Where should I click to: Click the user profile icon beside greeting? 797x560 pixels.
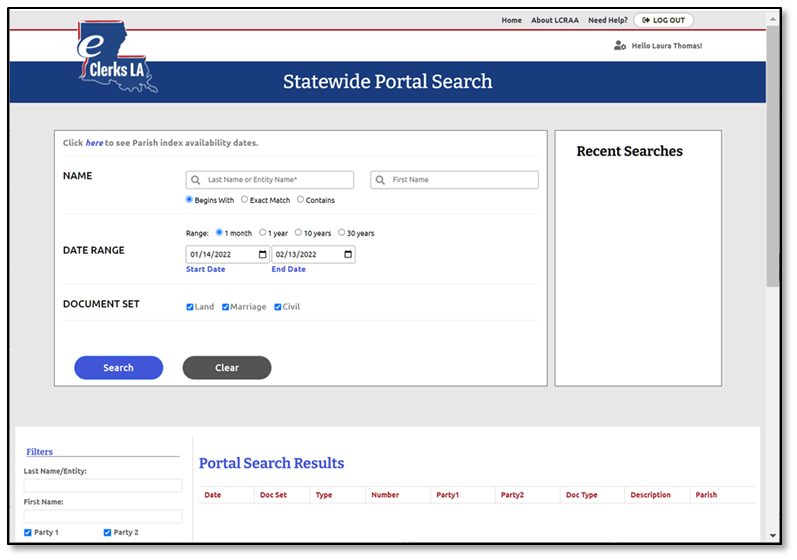(x=620, y=46)
